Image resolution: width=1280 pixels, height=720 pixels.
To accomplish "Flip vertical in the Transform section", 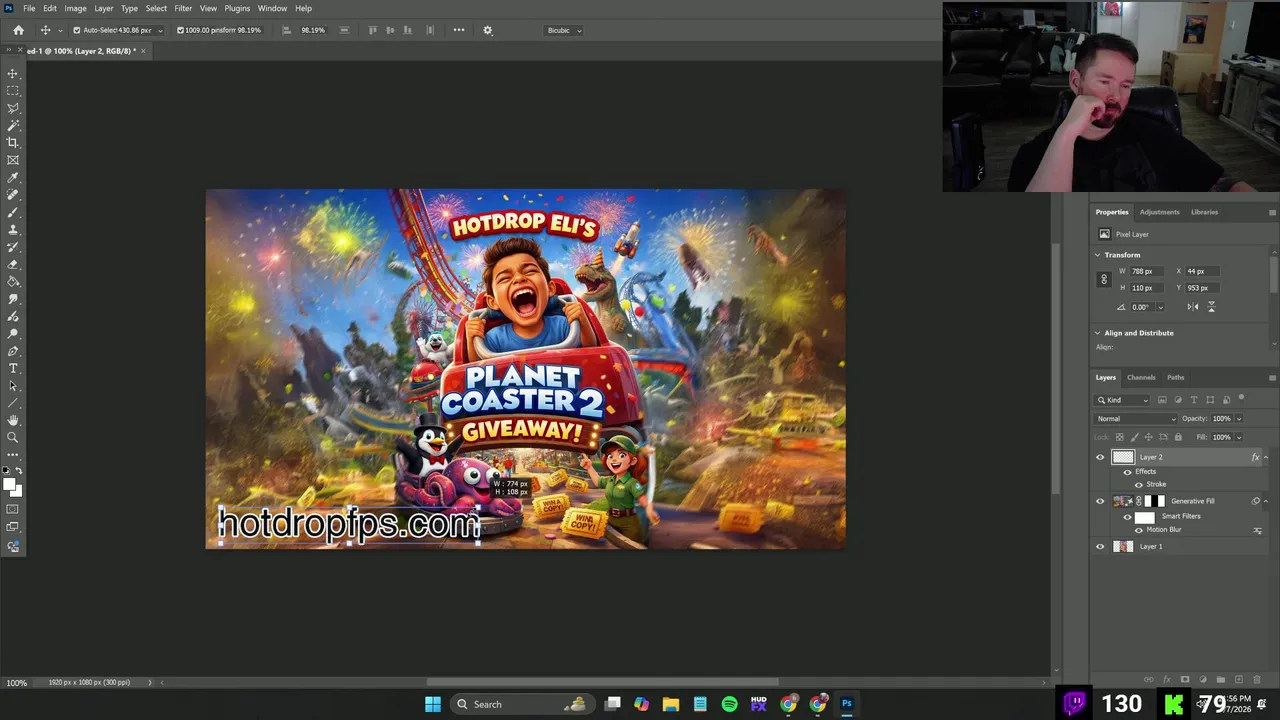I will [x=1211, y=307].
